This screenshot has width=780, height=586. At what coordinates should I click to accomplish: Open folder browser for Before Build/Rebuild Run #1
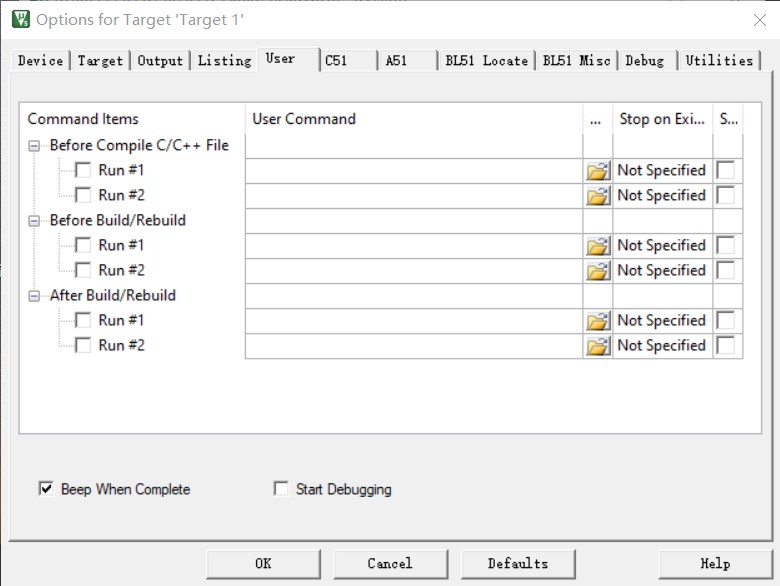pyautogui.click(x=598, y=246)
